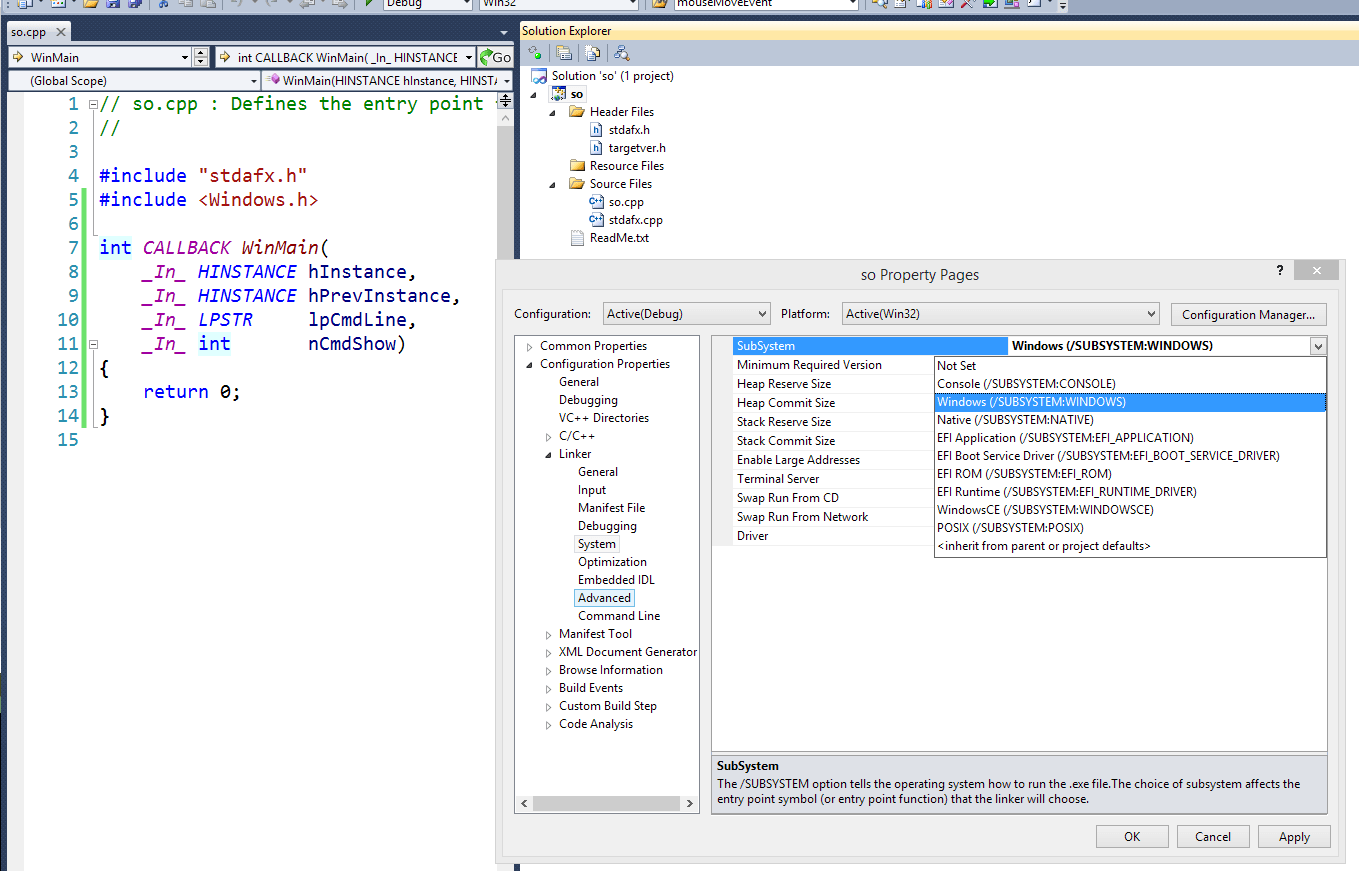Select VC++ Directories property page
The image size is (1359, 871).
coord(604,418)
